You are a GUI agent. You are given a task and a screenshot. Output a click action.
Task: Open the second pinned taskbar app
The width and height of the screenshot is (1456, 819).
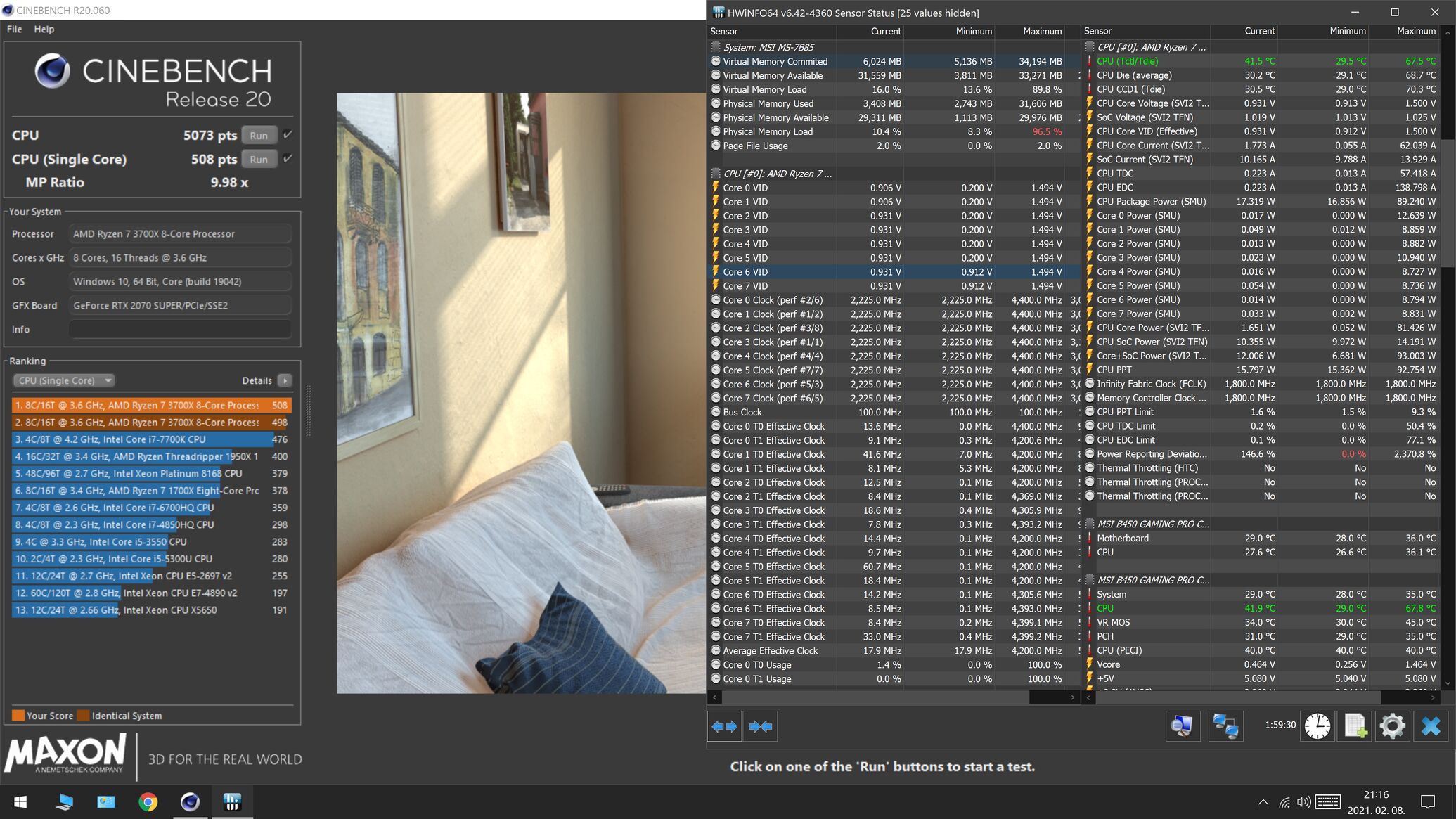tap(106, 802)
